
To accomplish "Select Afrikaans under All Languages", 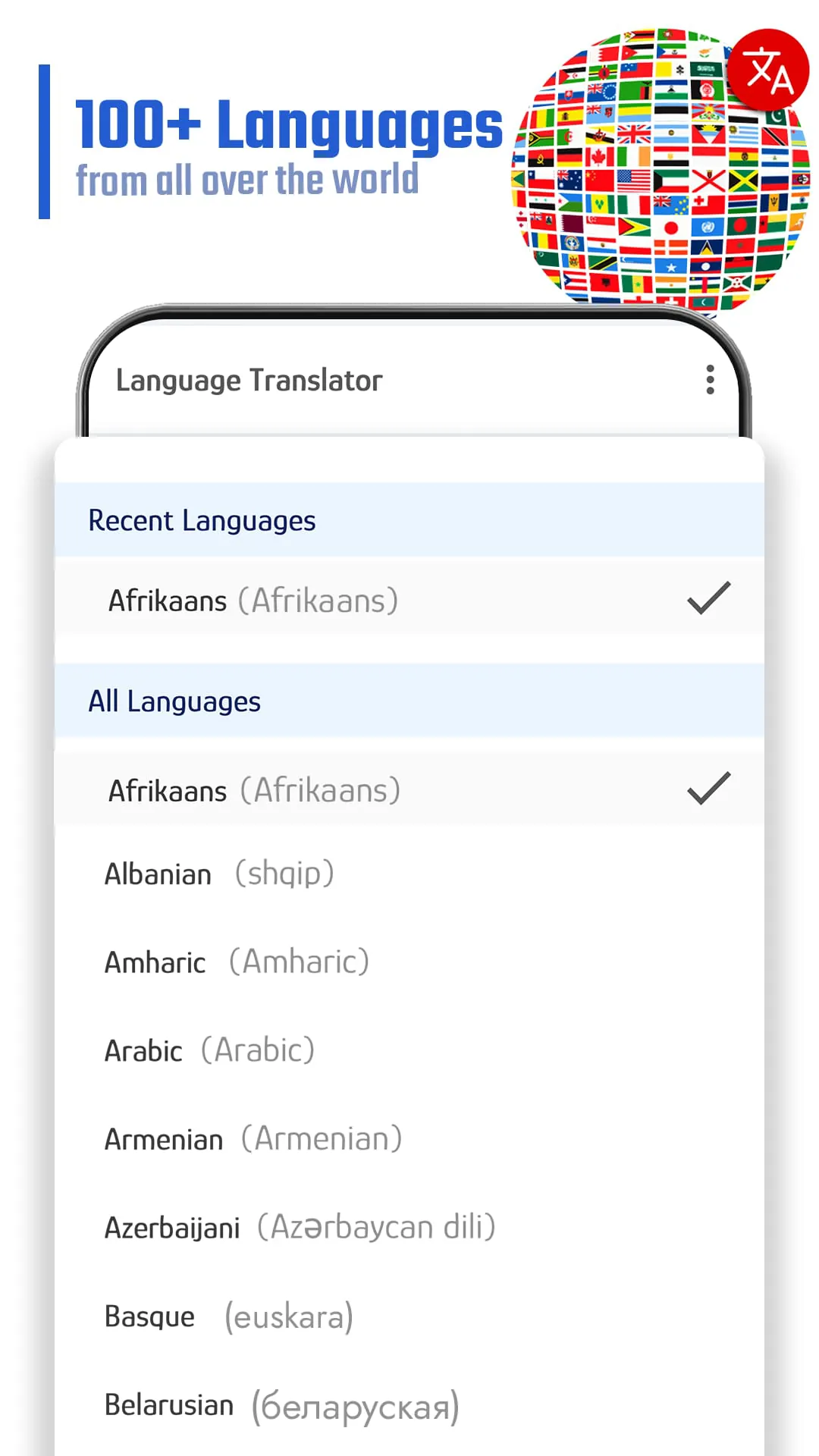I will 253,789.
